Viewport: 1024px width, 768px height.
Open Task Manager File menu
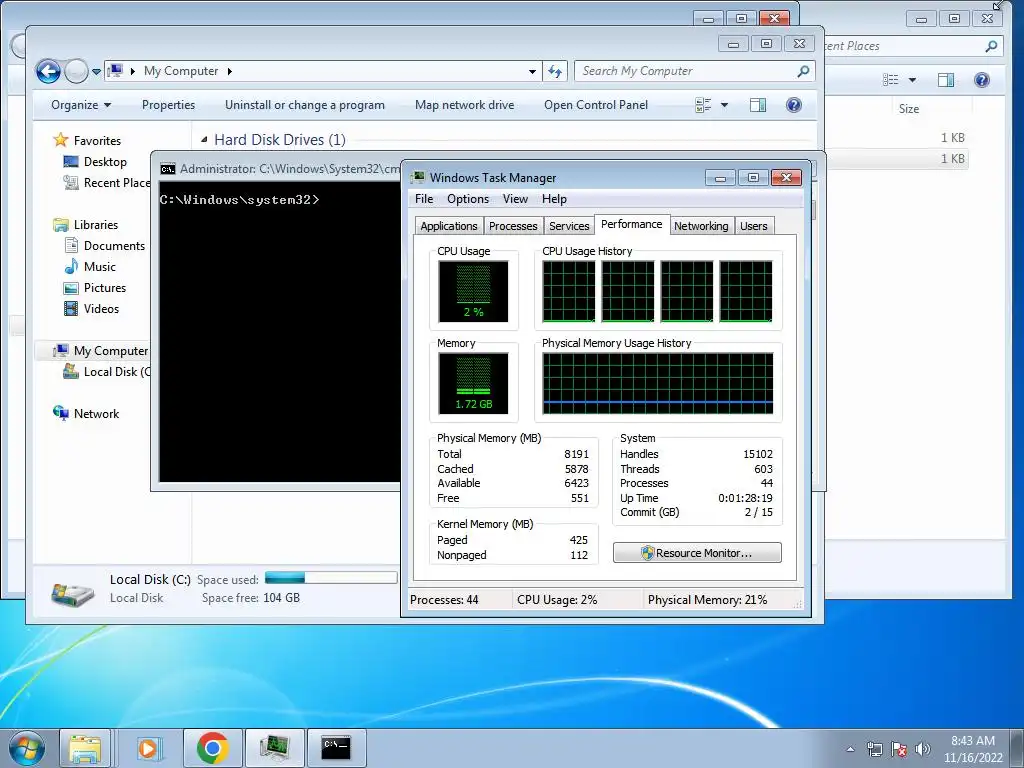424,199
